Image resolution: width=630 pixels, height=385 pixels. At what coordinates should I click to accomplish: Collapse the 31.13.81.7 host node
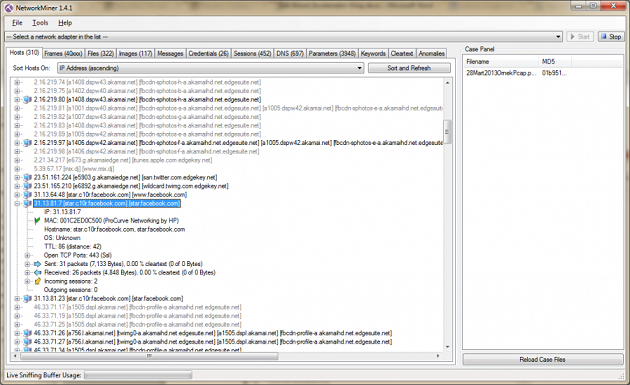point(17,203)
